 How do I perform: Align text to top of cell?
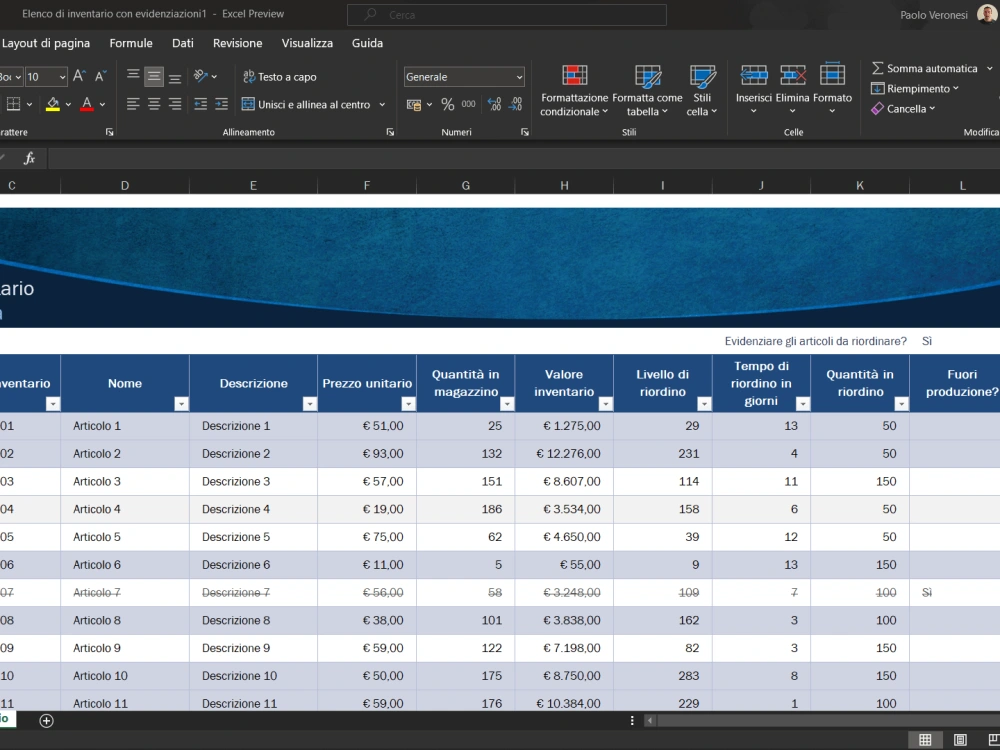tap(133, 77)
